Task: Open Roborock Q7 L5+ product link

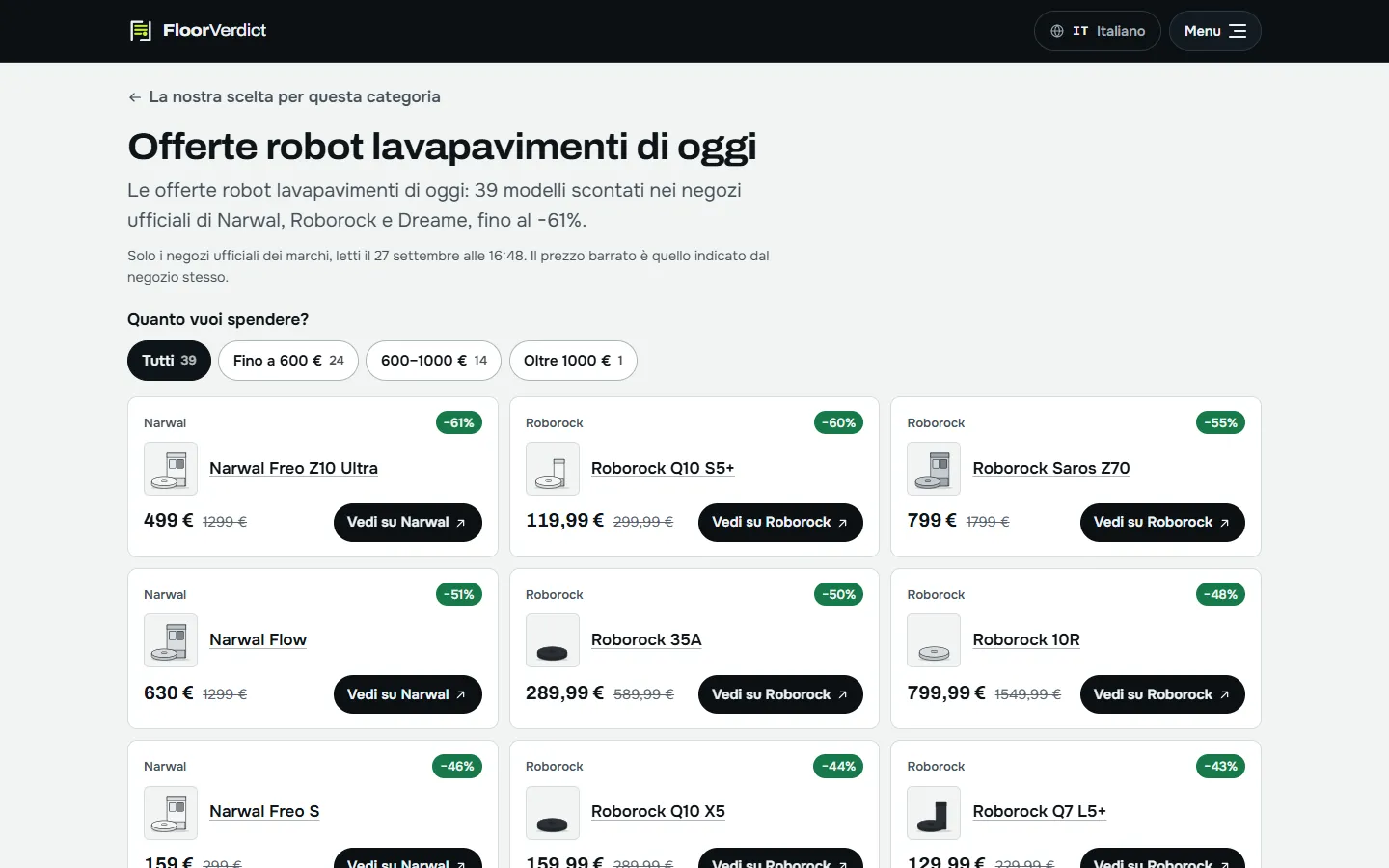Action: (x=1040, y=811)
